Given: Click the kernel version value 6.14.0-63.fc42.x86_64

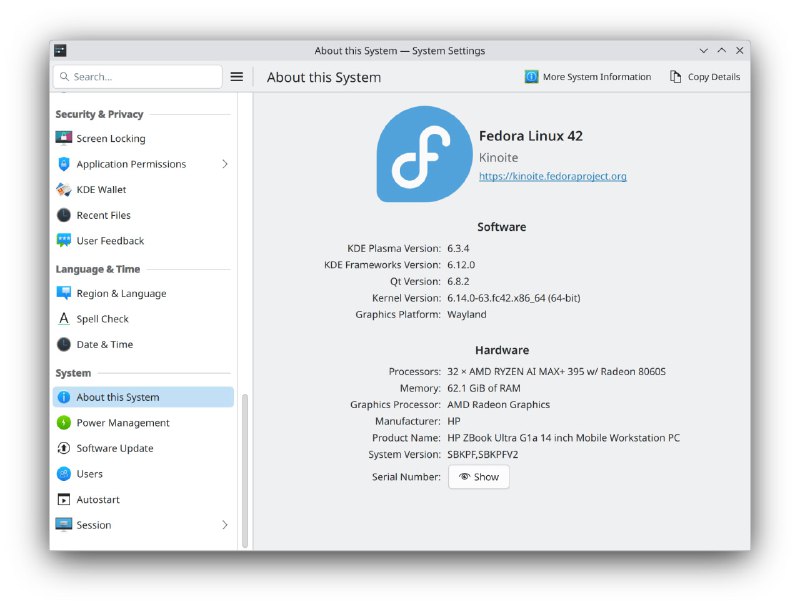Looking at the screenshot, I should coord(514,298).
